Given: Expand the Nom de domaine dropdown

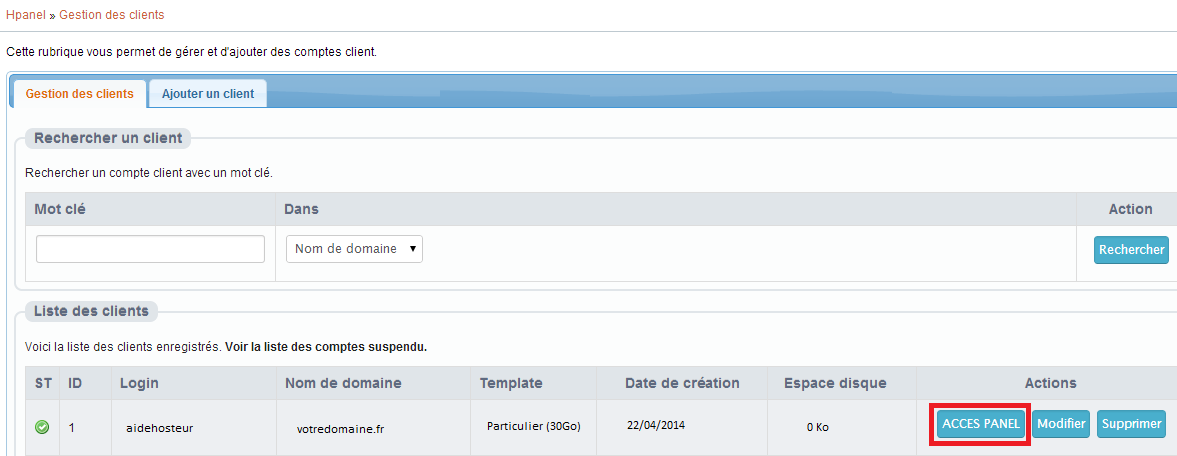Looking at the screenshot, I should click(x=354, y=249).
